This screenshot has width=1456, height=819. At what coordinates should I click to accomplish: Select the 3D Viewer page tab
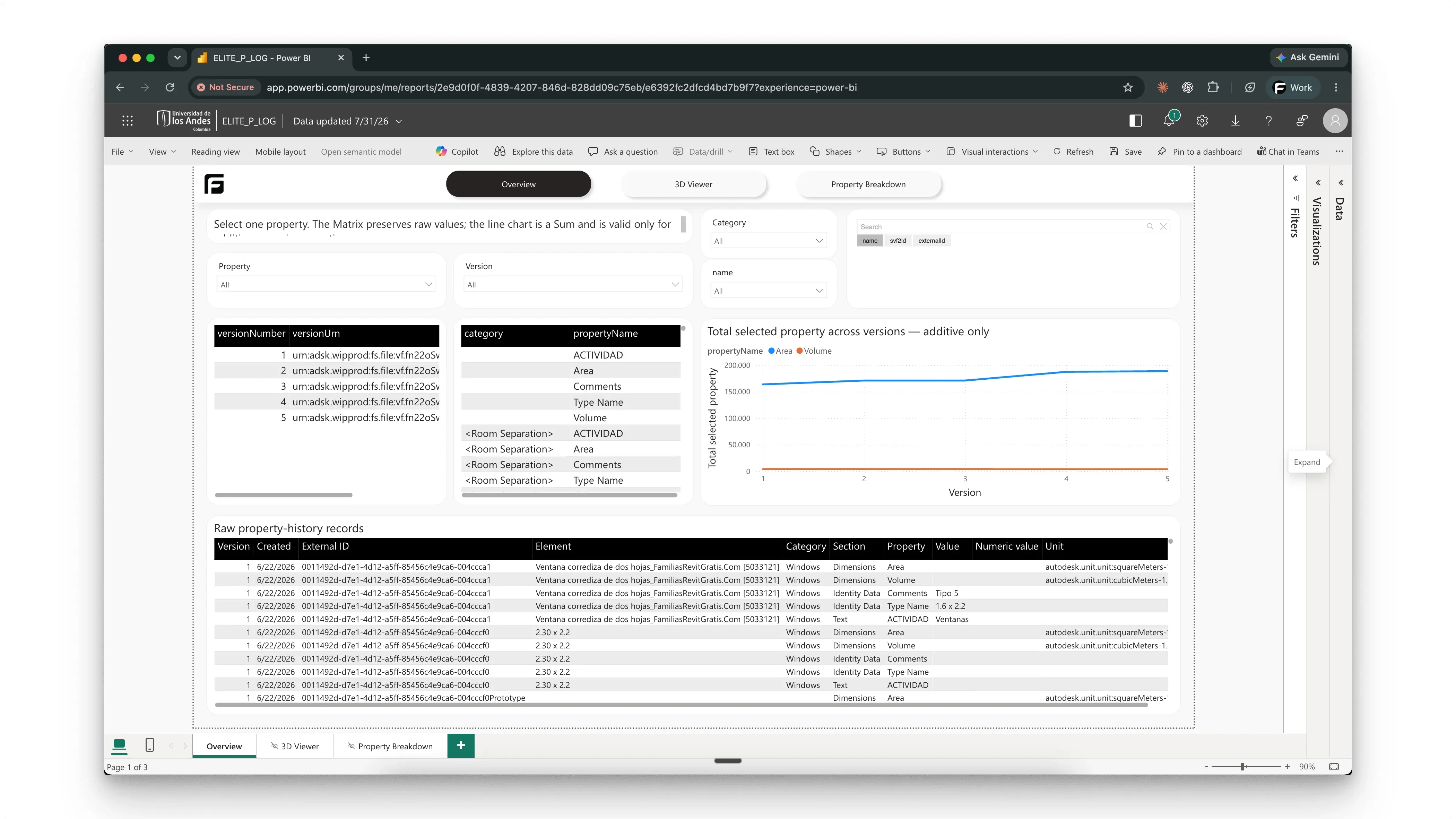294,746
